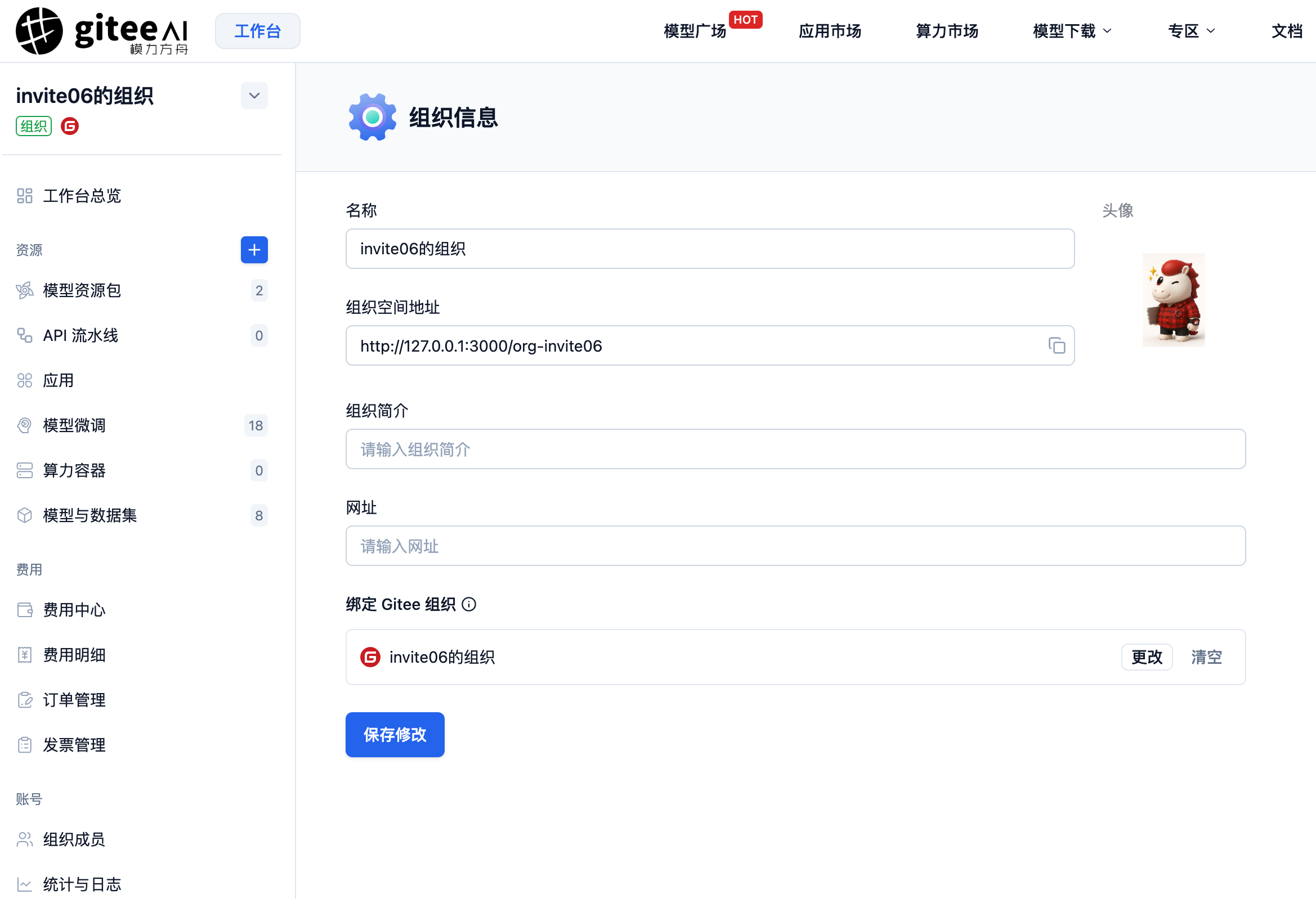This screenshot has width=1316, height=899.
Task: Click the Gitee AI logo
Action: coord(102,31)
